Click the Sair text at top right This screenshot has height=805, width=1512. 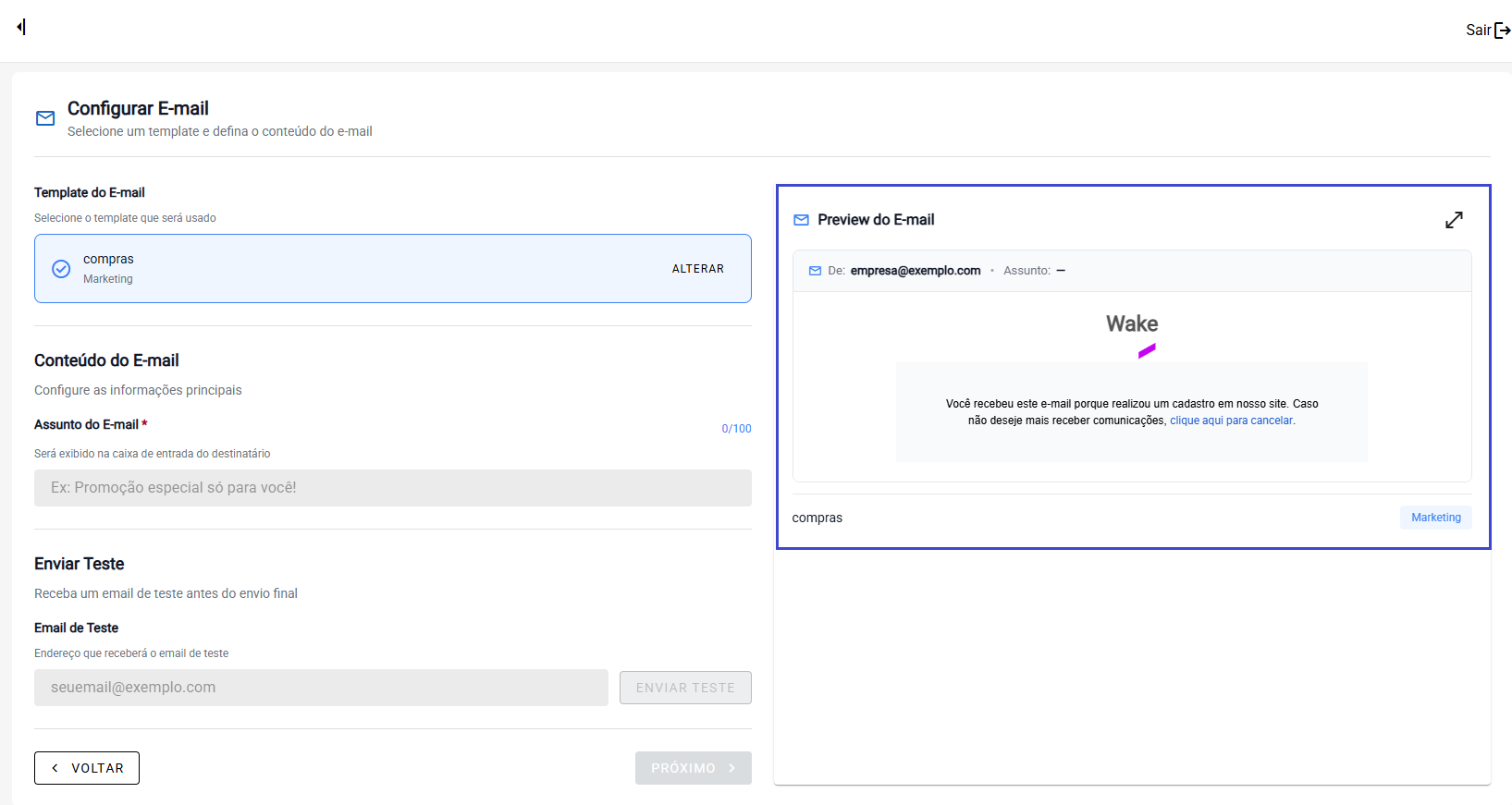[x=1477, y=30]
